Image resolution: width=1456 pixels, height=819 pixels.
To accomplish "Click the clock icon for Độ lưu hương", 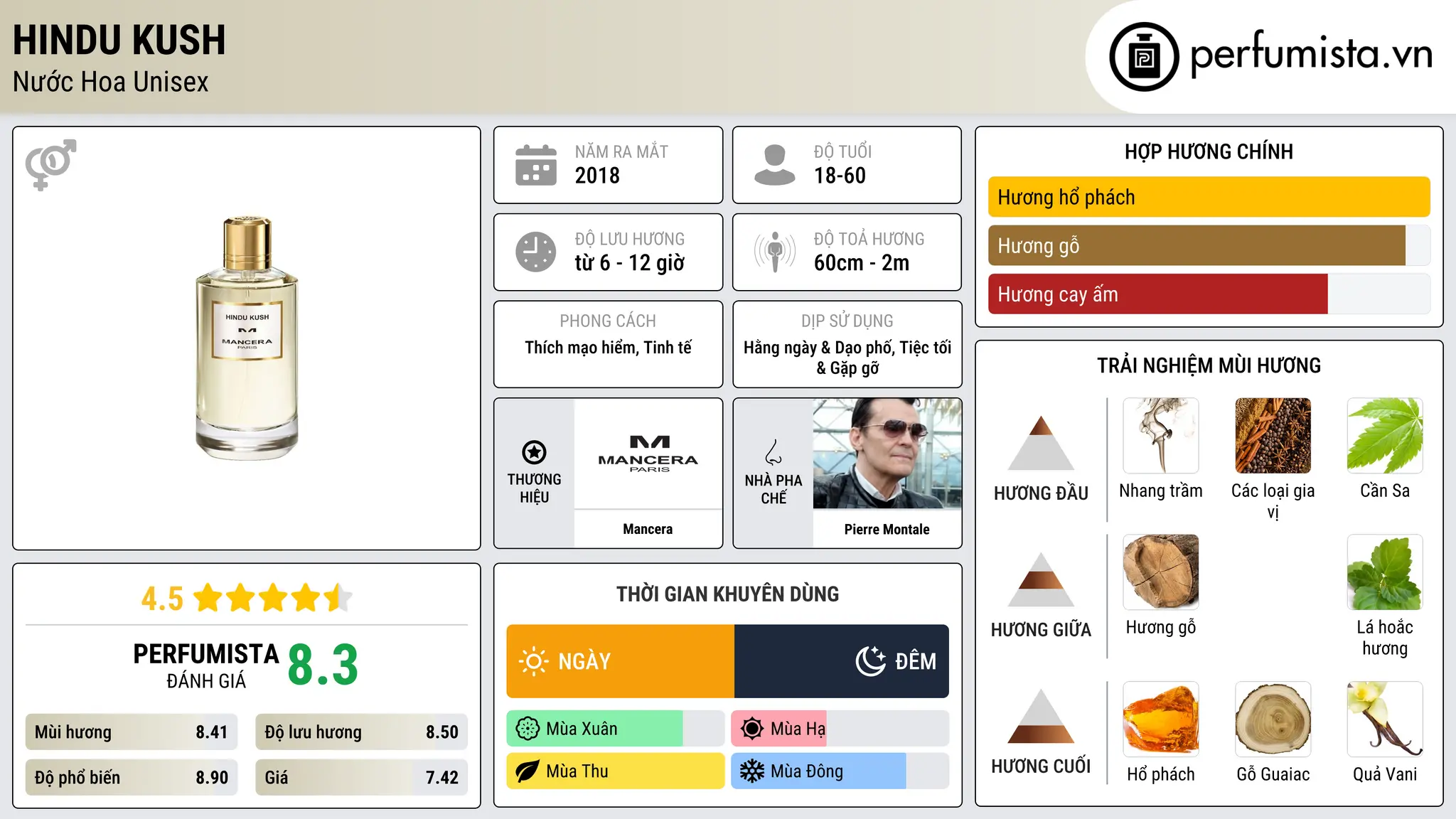I will tap(536, 252).
